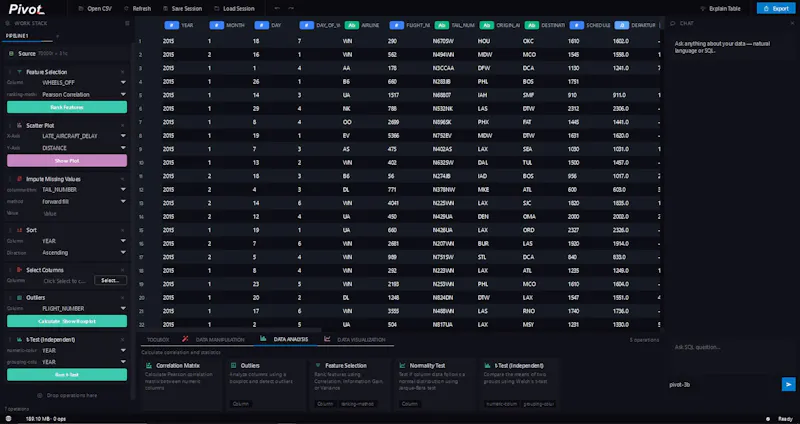Click the Impute Missing Values step icon
The width and height of the screenshot is (800, 424).
click(19, 179)
